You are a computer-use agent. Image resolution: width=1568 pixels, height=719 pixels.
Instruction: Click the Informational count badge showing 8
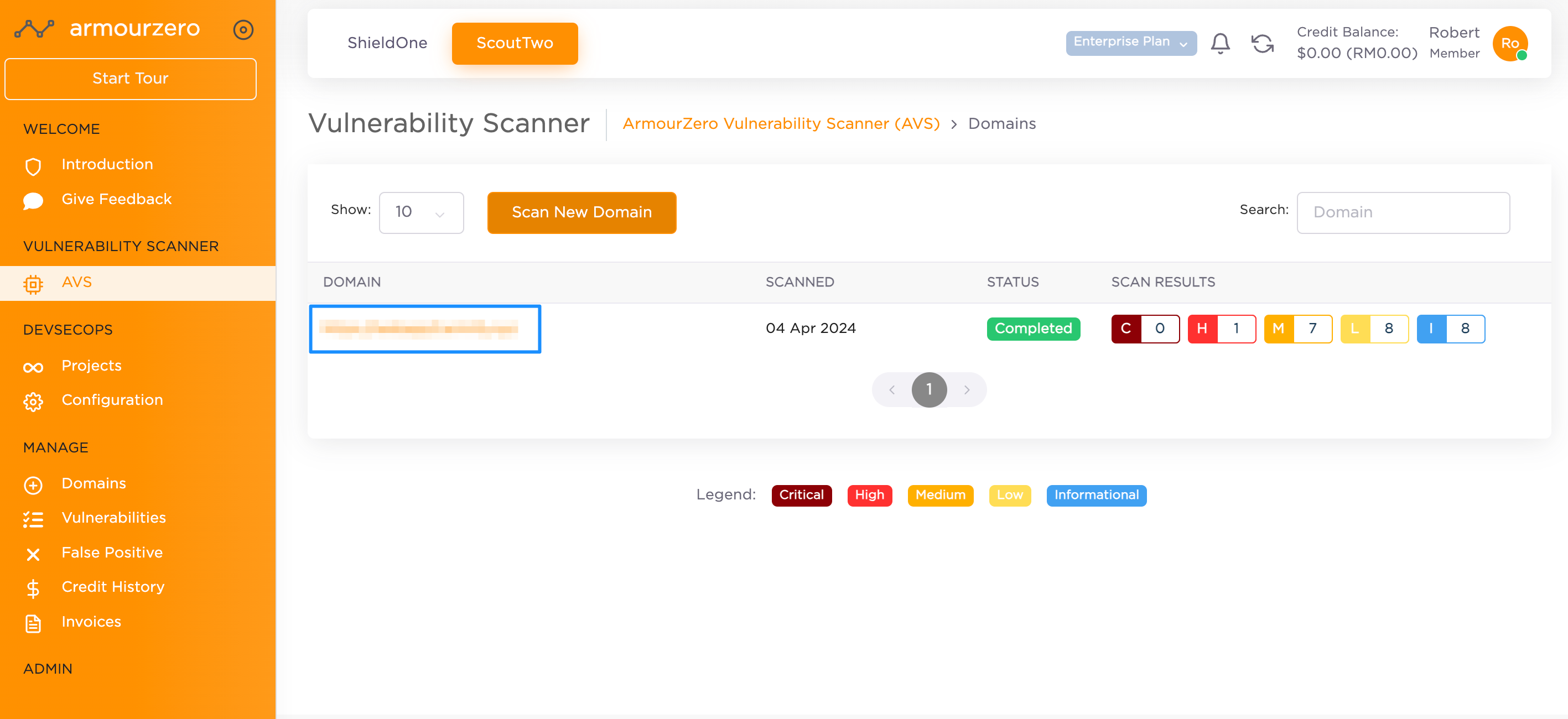point(1451,329)
